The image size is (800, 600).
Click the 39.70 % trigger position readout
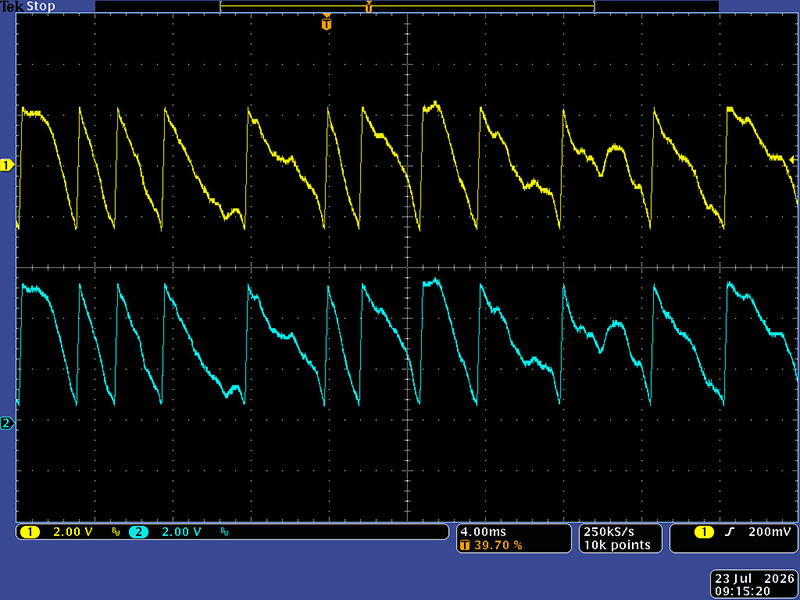(x=498, y=545)
